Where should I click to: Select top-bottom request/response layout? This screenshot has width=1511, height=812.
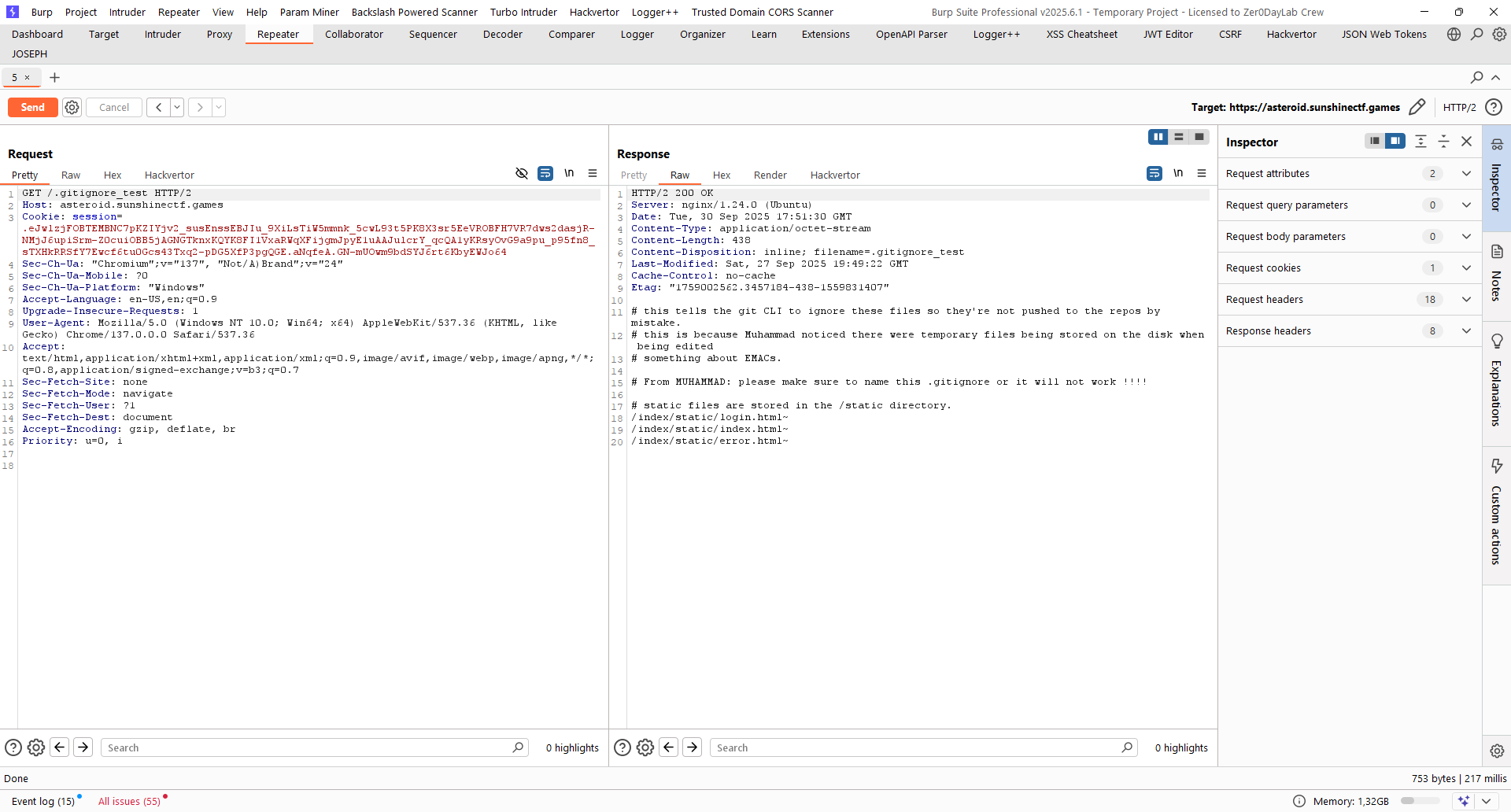tap(1179, 137)
